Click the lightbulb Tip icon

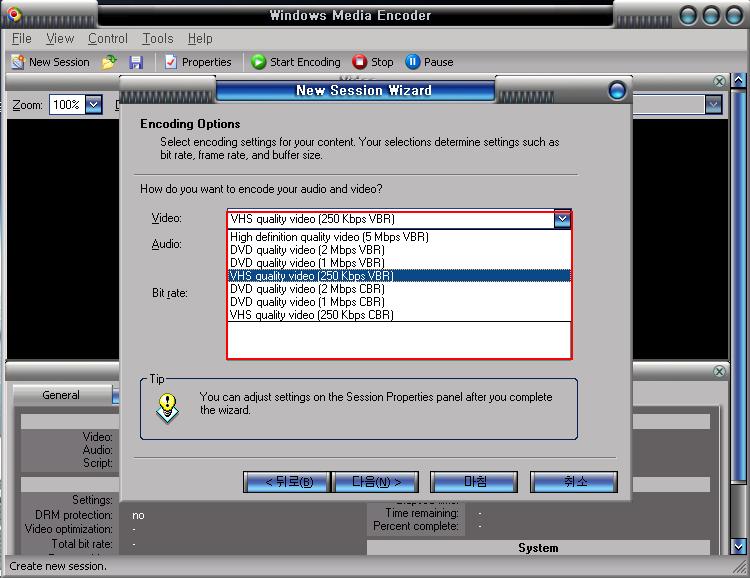pyautogui.click(x=167, y=408)
